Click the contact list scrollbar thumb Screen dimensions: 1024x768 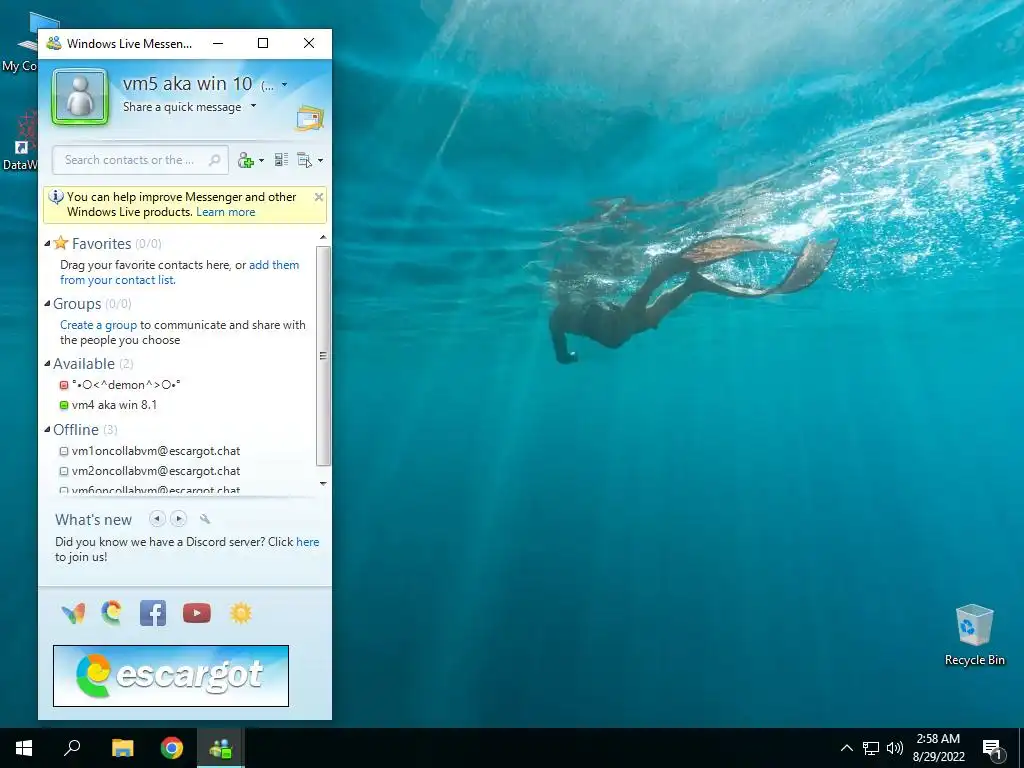point(323,356)
